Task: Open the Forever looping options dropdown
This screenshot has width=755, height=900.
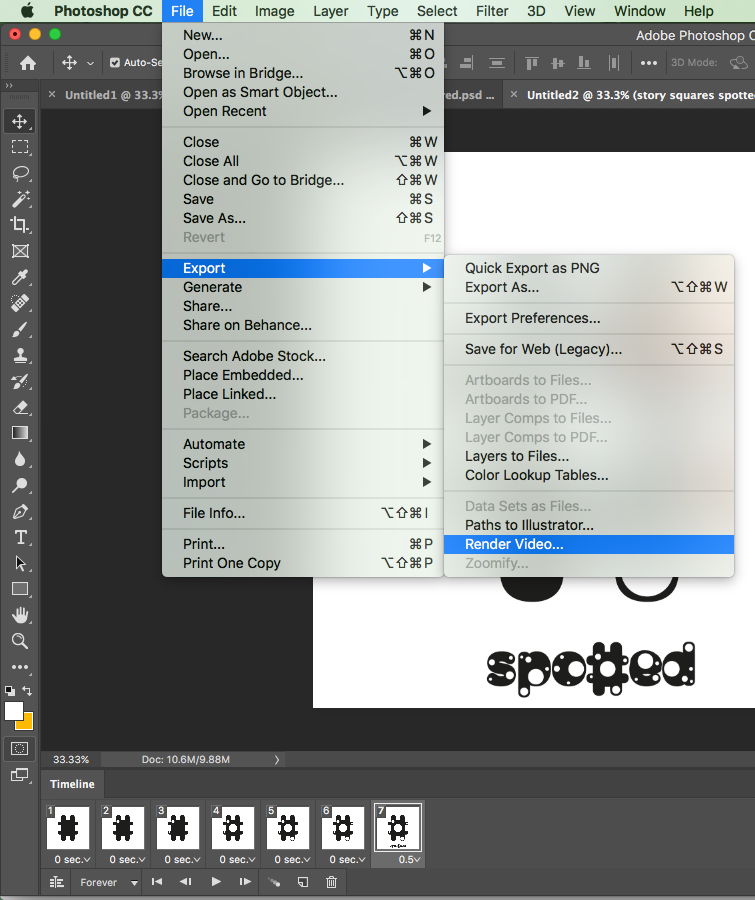Action: click(x=109, y=882)
